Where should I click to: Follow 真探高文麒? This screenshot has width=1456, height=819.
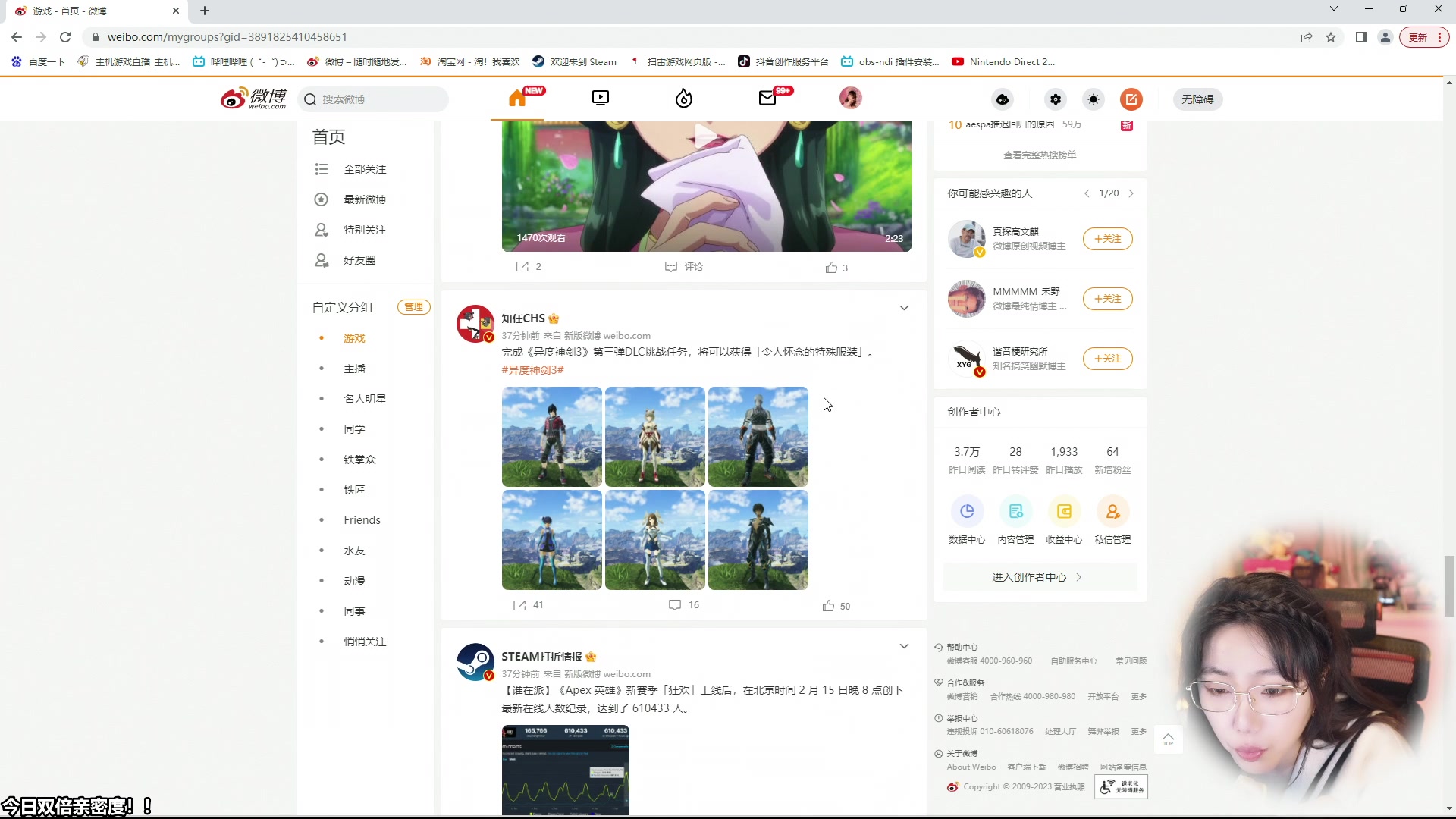click(x=1108, y=239)
